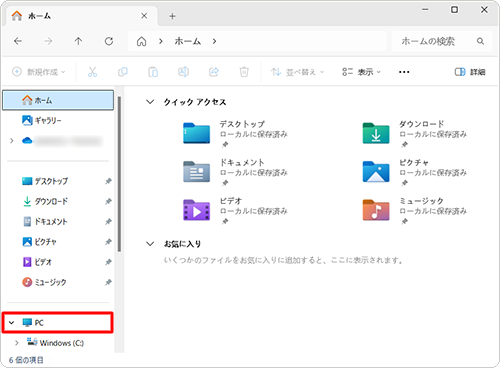Open the 表示 view dropdown
Image resolution: width=500 pixels, height=368 pixels.
(x=361, y=72)
